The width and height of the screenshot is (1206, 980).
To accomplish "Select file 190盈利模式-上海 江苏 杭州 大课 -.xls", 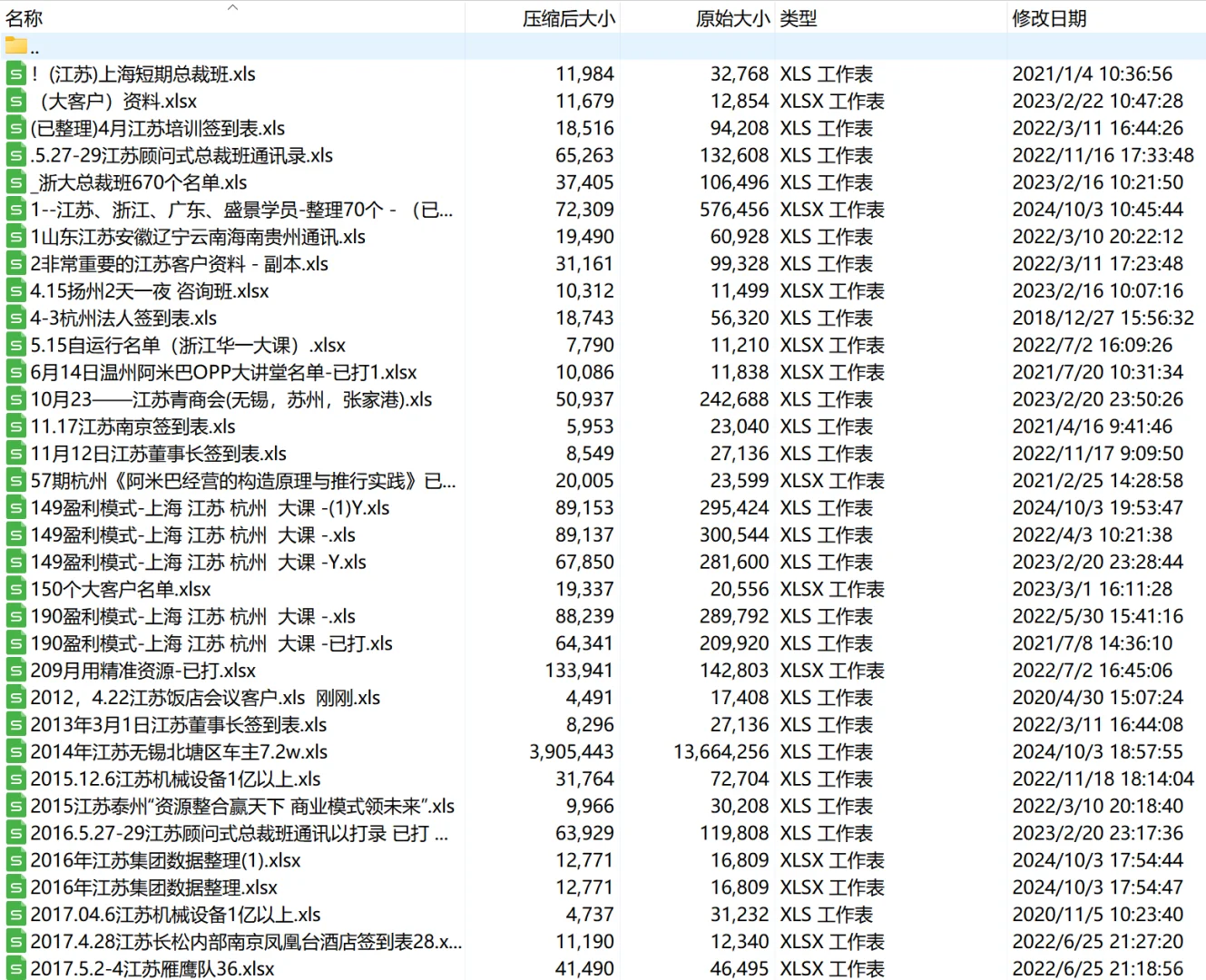I will [192, 616].
